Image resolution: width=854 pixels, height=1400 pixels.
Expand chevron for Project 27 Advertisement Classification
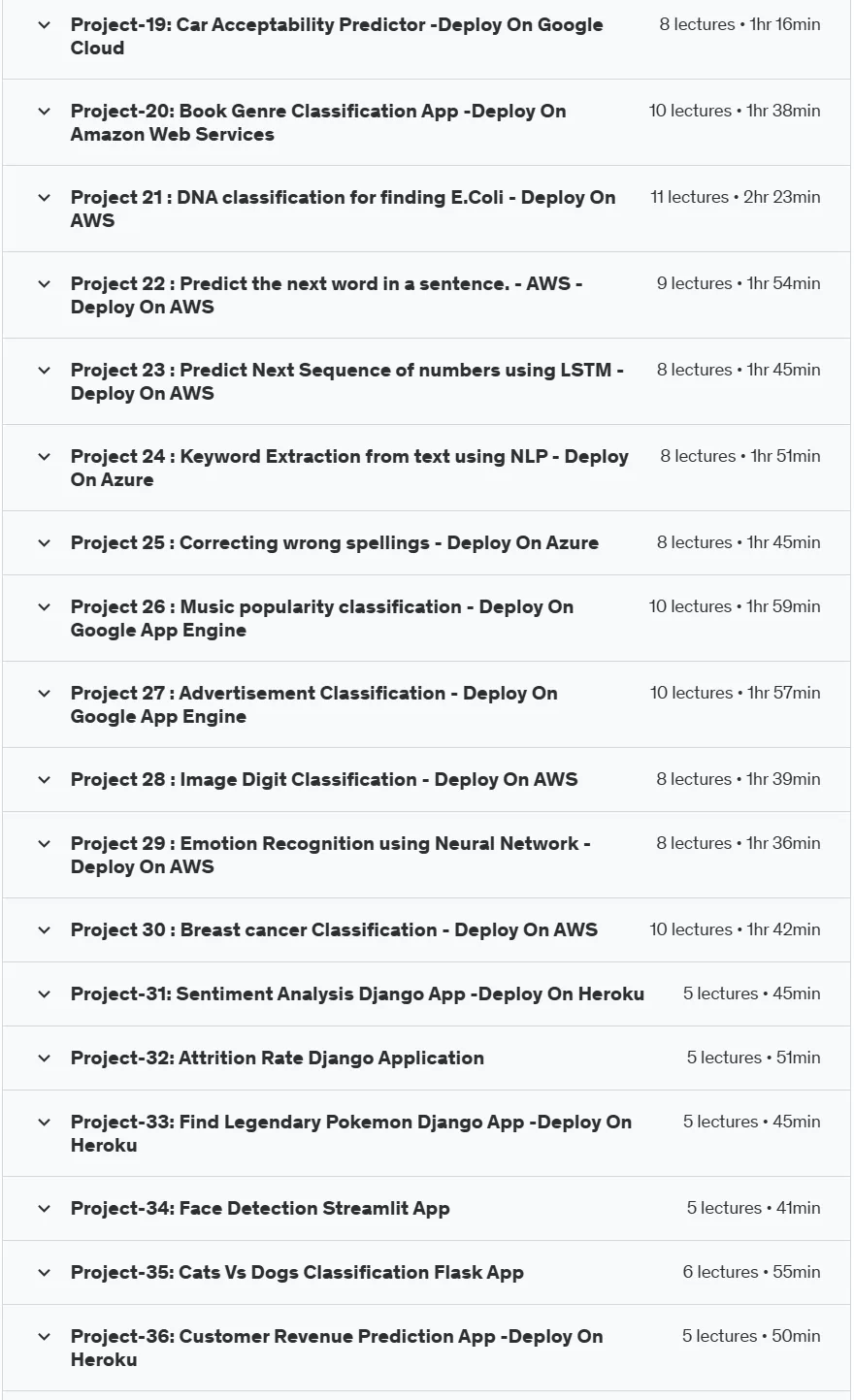pos(44,694)
